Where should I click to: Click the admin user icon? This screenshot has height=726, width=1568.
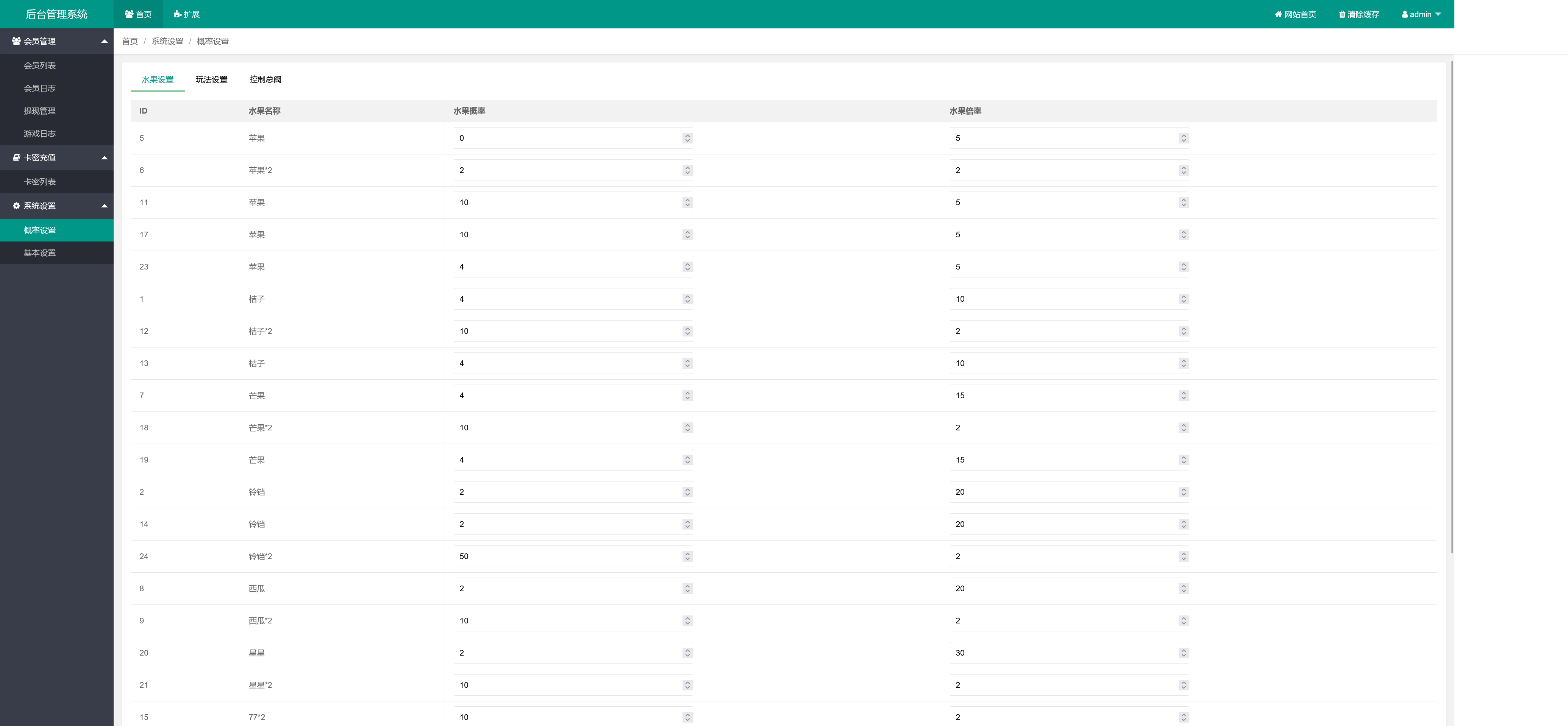1404,14
